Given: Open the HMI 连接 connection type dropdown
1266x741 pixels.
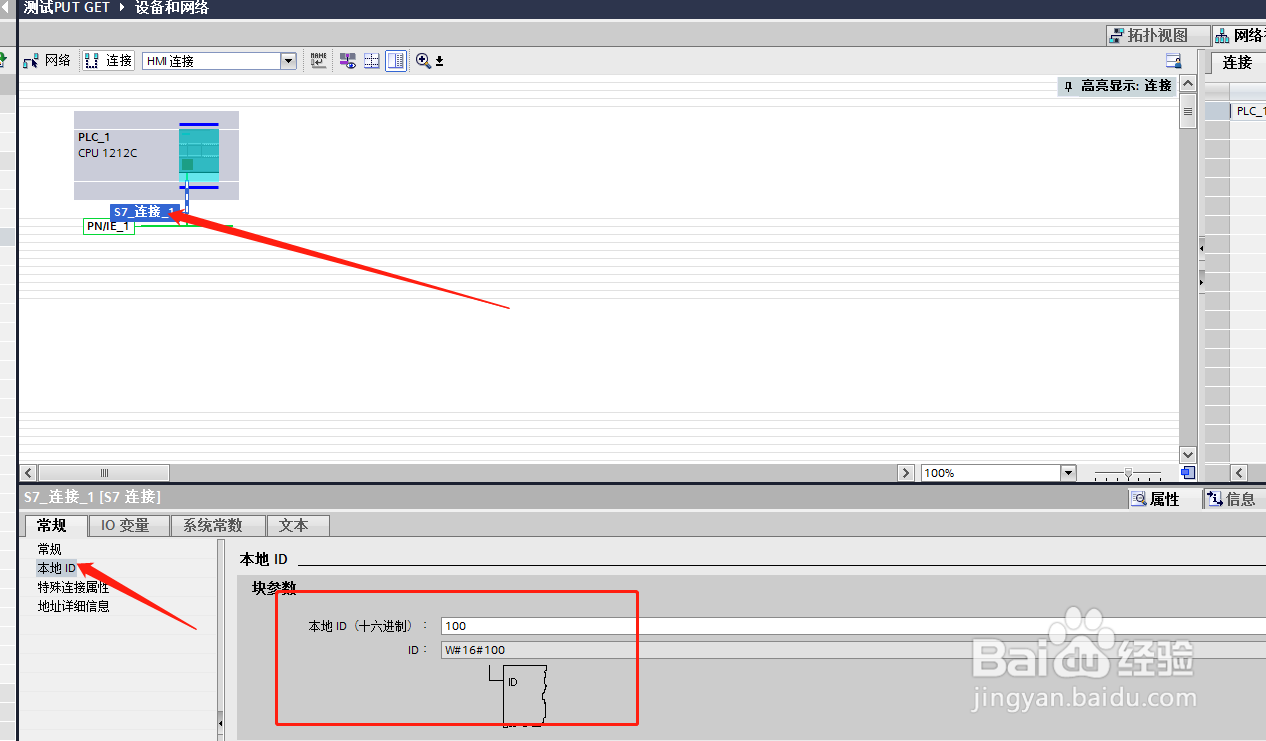Looking at the screenshot, I should pyautogui.click(x=289, y=61).
